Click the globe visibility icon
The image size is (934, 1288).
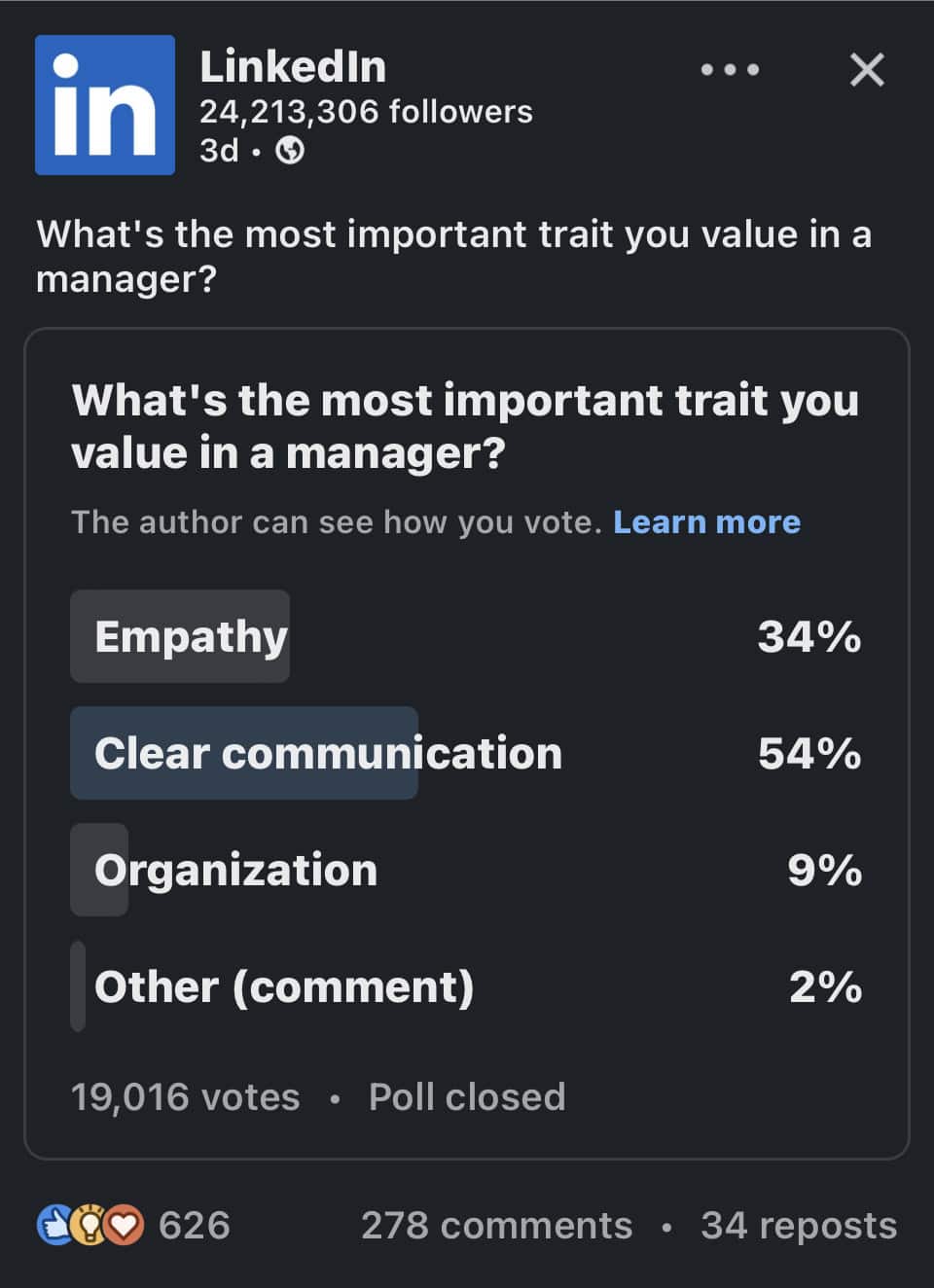[x=290, y=151]
